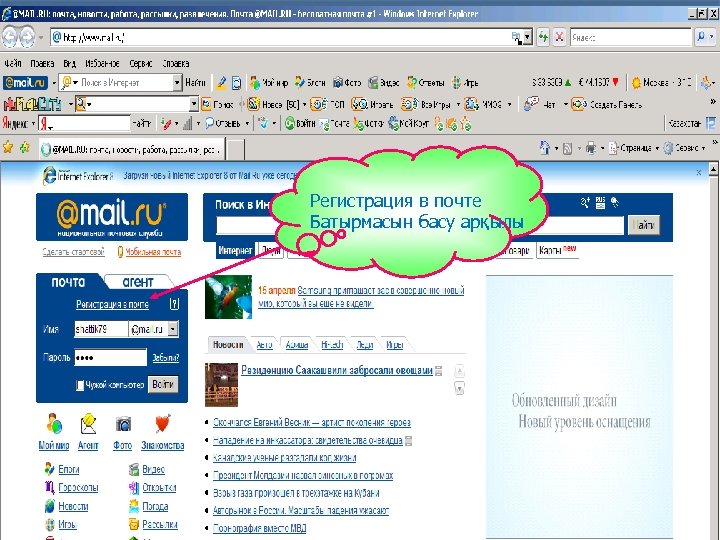The image size is (720, 540).
Task: Open Видео in the Mail.ru toolbar
Action: coord(384,83)
